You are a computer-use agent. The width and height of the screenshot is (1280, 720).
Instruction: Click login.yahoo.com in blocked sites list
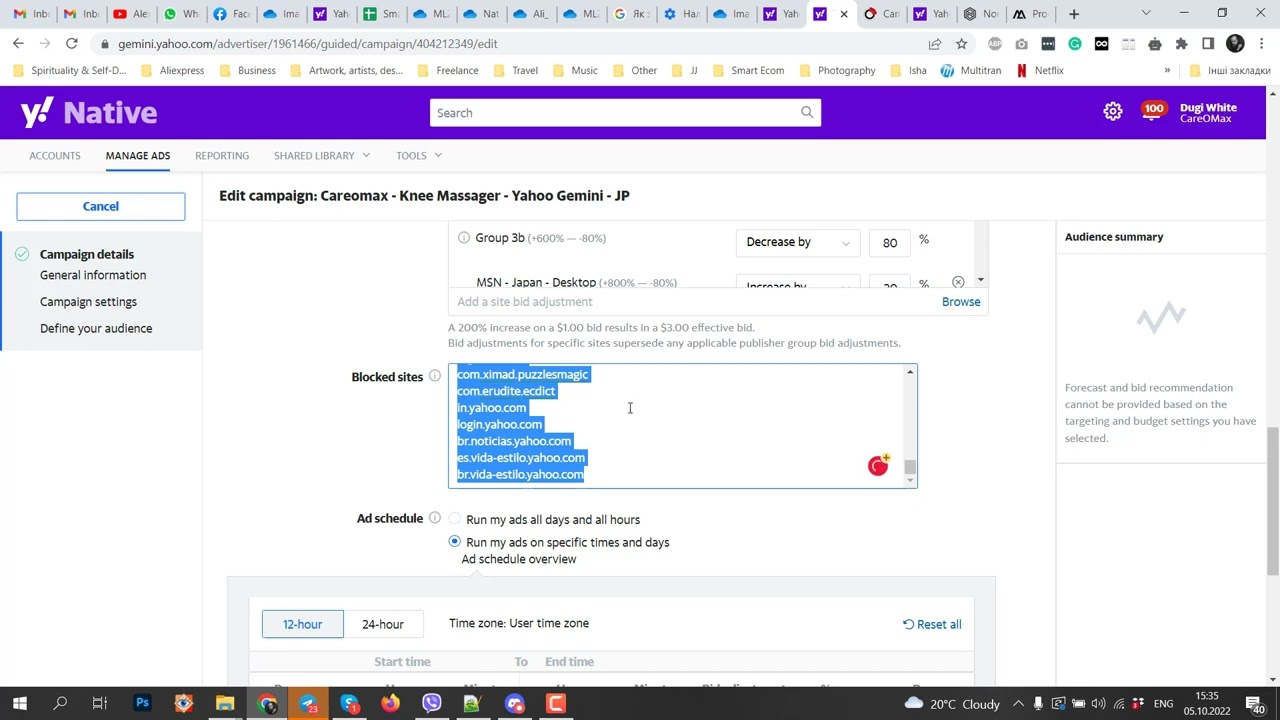point(500,424)
